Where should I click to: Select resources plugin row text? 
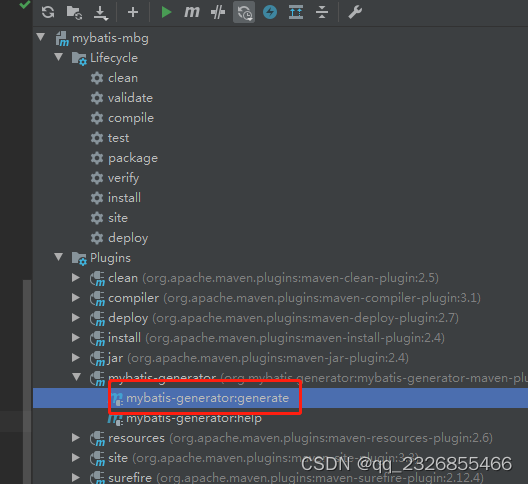300,438
